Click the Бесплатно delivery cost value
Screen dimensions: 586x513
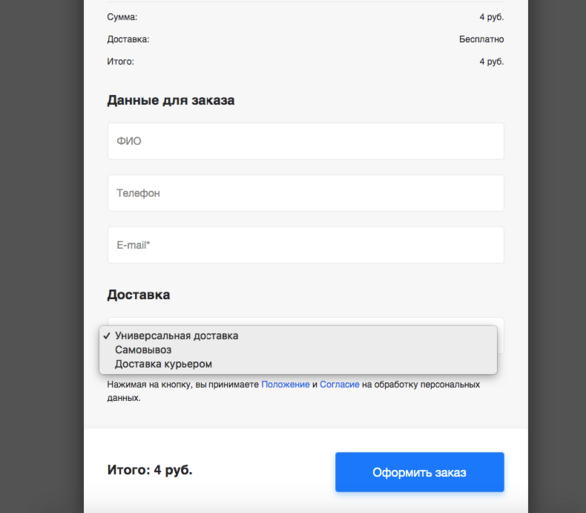pos(481,39)
